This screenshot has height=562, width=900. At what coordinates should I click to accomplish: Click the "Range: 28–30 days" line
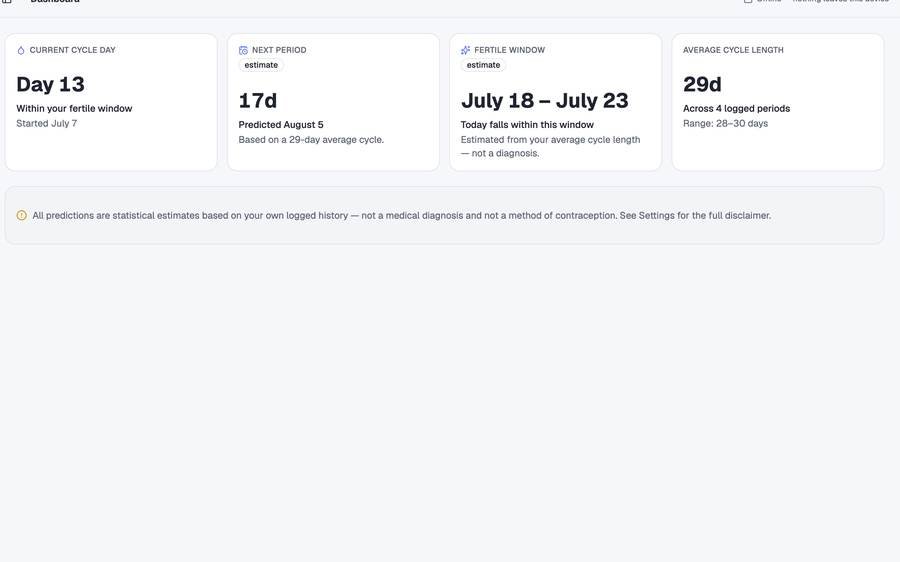(726, 123)
